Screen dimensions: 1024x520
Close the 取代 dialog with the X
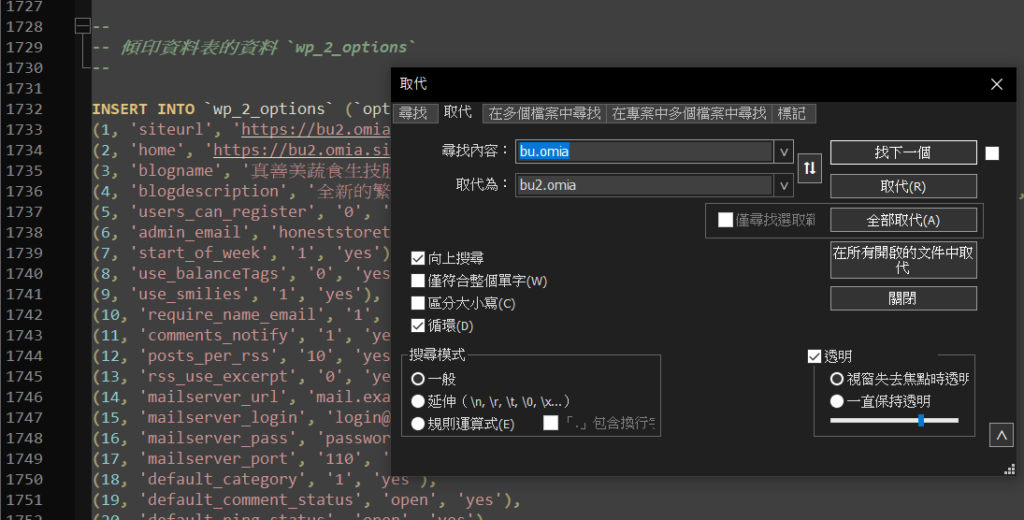(x=996, y=85)
